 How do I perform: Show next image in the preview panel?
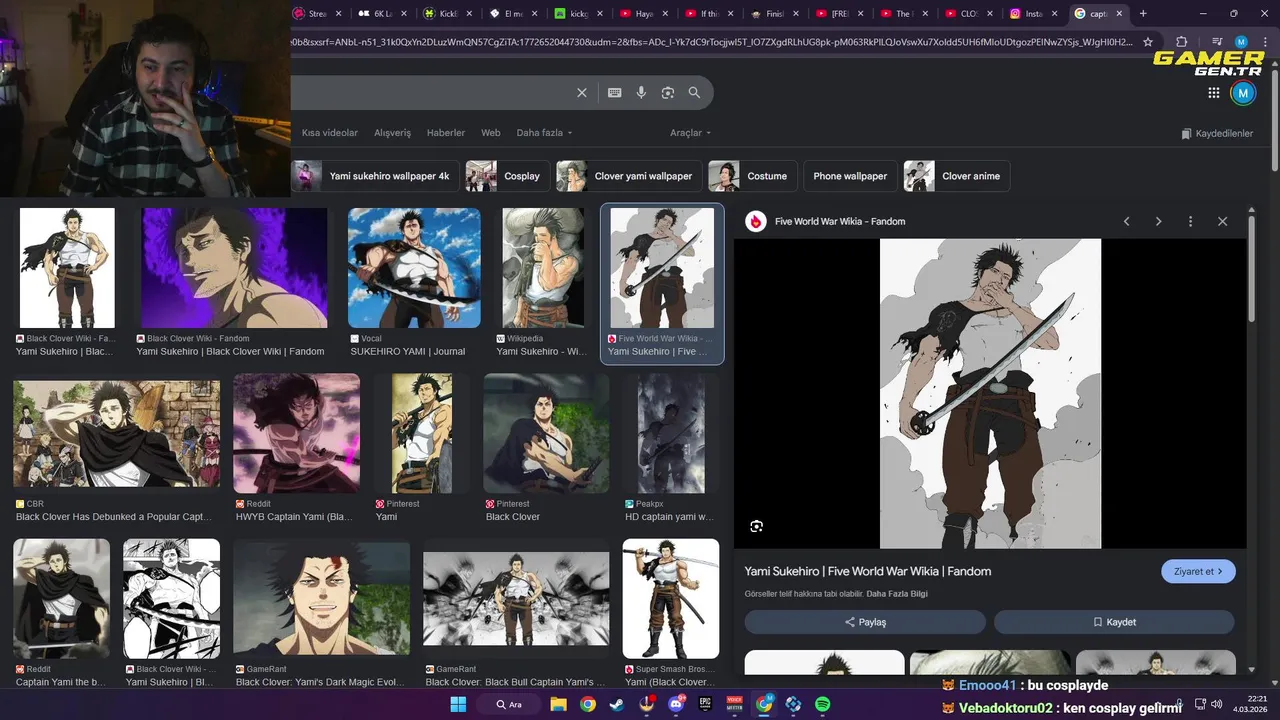(x=1158, y=221)
